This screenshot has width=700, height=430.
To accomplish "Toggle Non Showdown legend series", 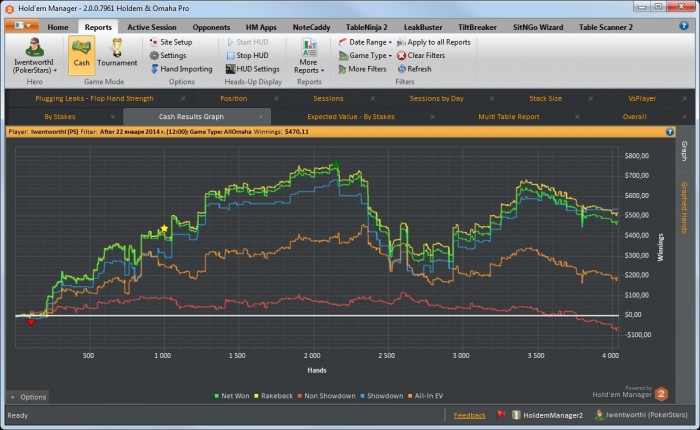I will pyautogui.click(x=326, y=396).
